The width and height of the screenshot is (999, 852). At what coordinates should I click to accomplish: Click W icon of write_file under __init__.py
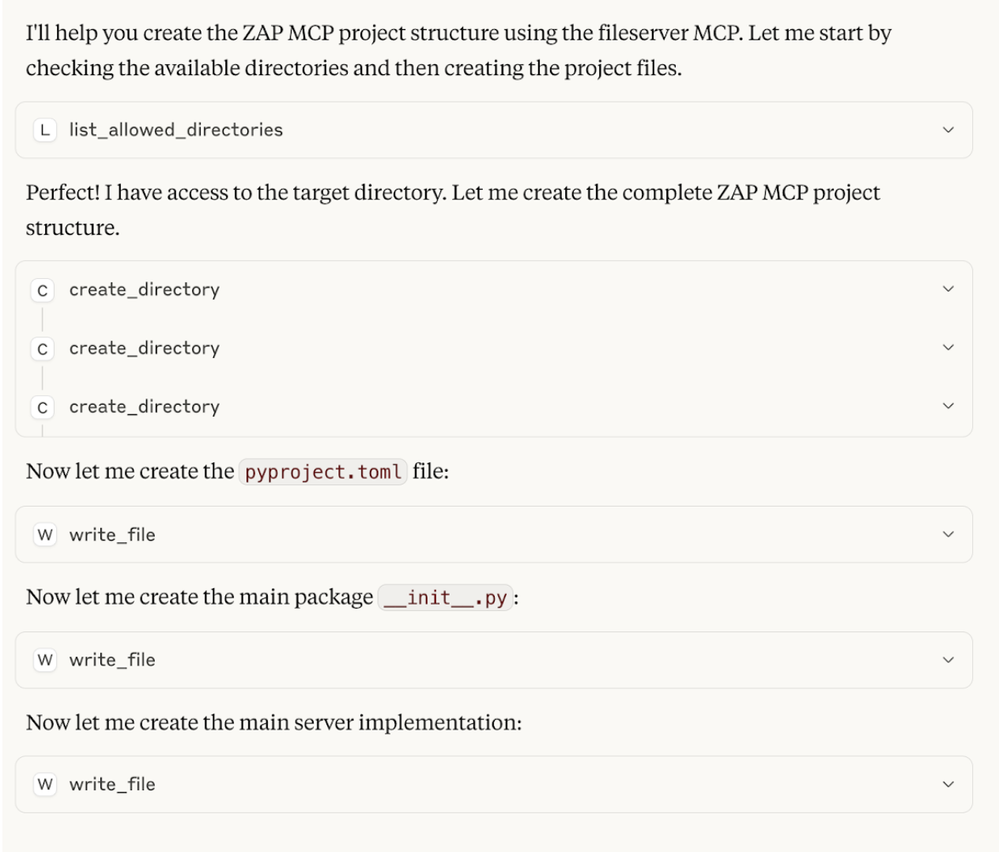coord(45,660)
